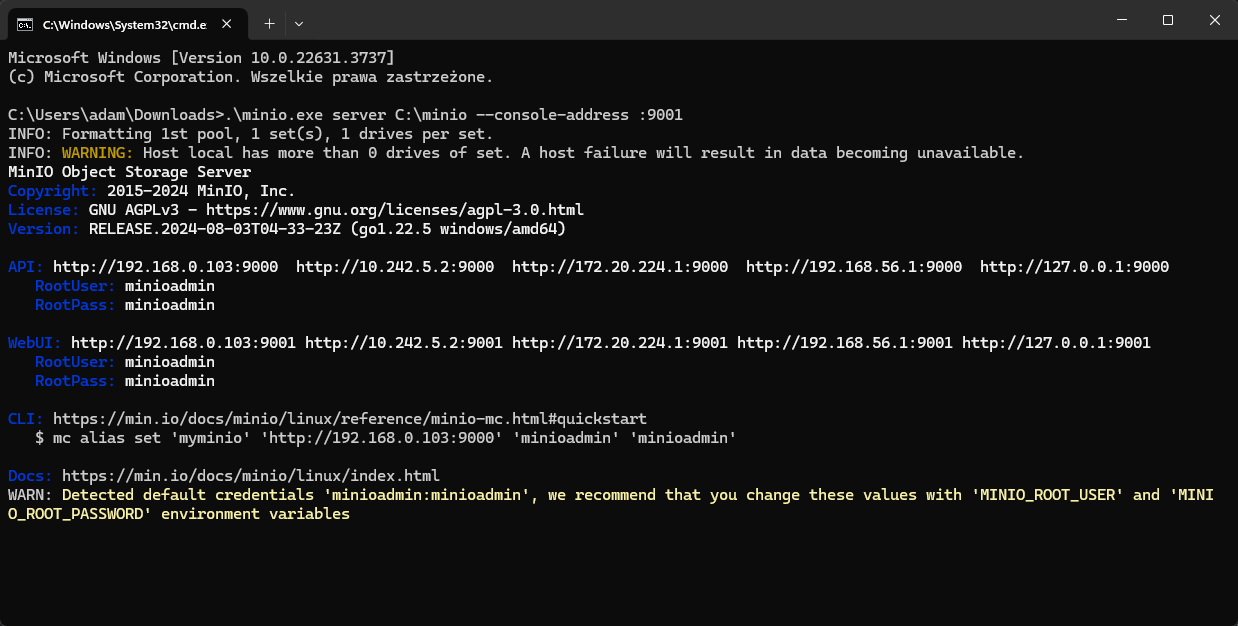Launch localhost WebUI http://127.0.0.1:9001
This screenshot has height=626, width=1238.
tap(1056, 343)
